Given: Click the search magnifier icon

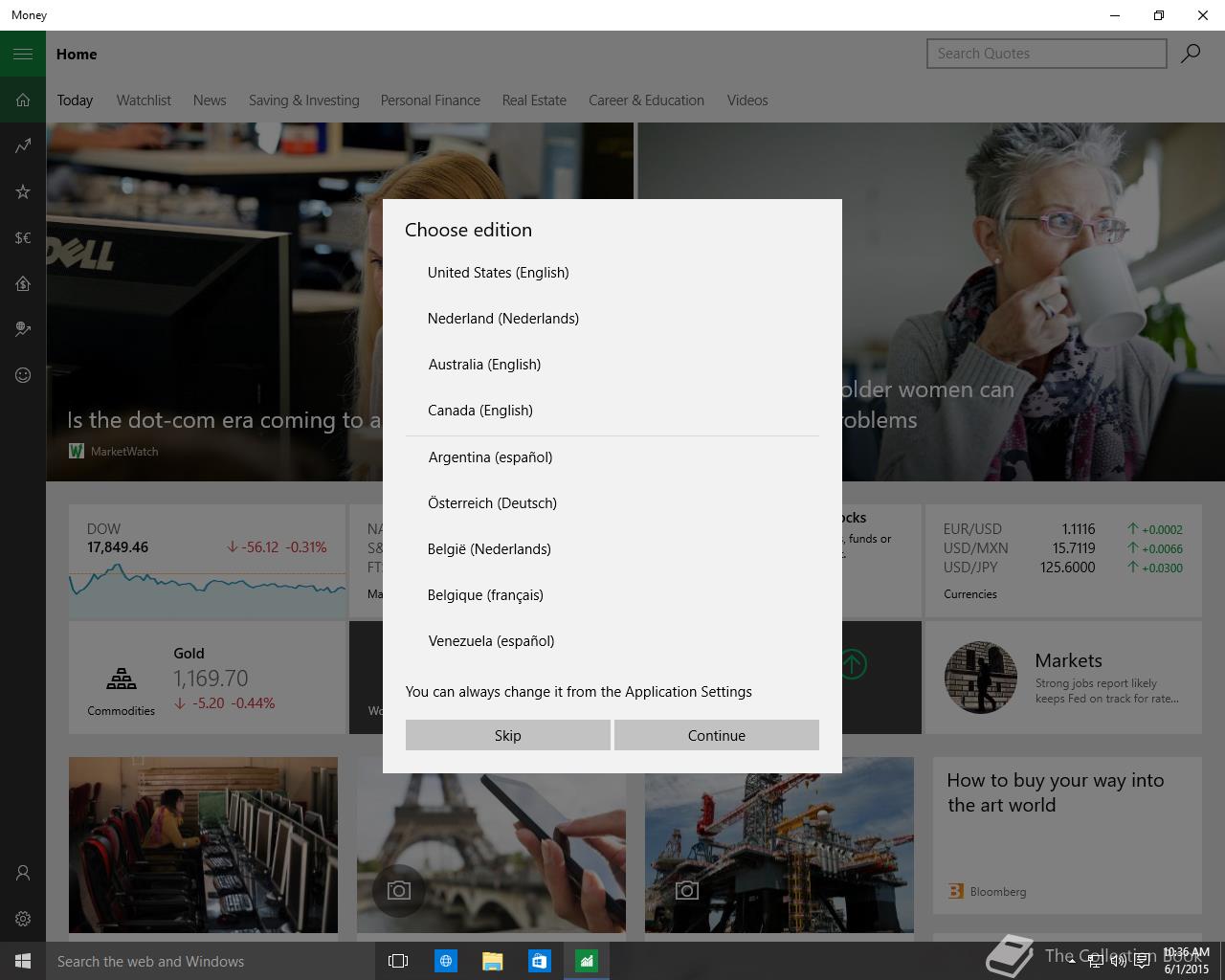Looking at the screenshot, I should click(x=1191, y=54).
